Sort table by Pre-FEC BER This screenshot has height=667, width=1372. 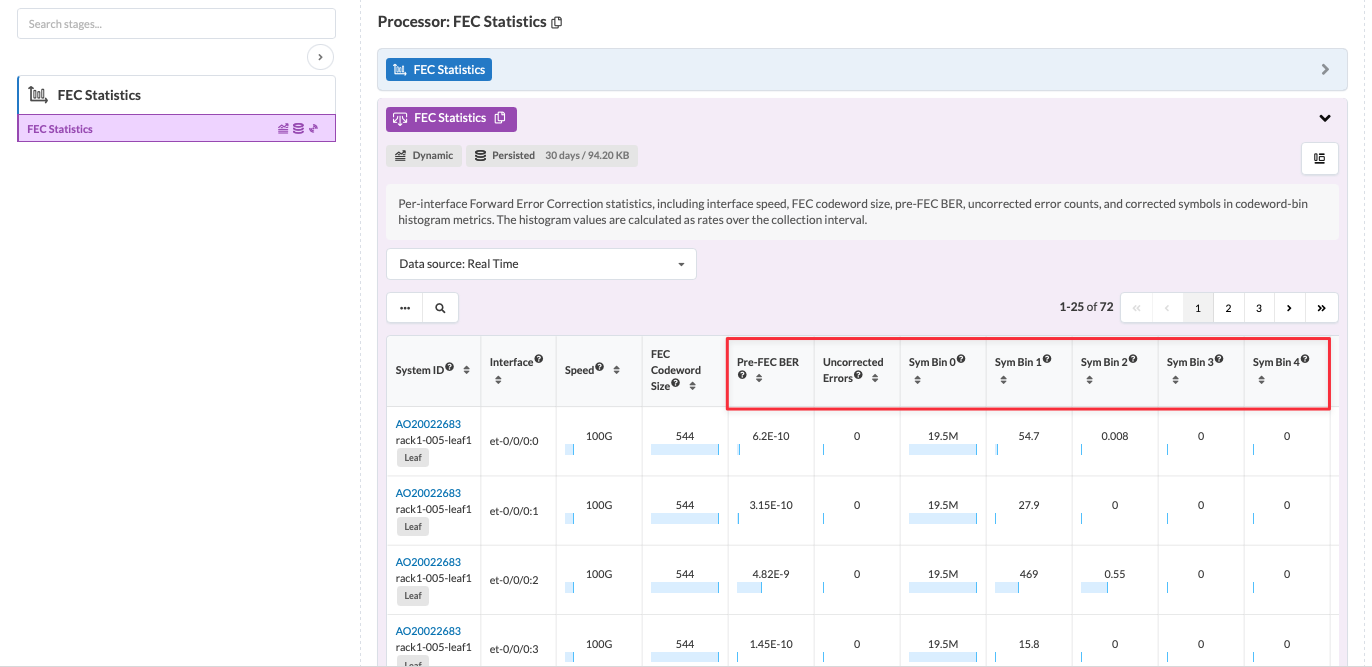pyautogui.click(x=759, y=378)
